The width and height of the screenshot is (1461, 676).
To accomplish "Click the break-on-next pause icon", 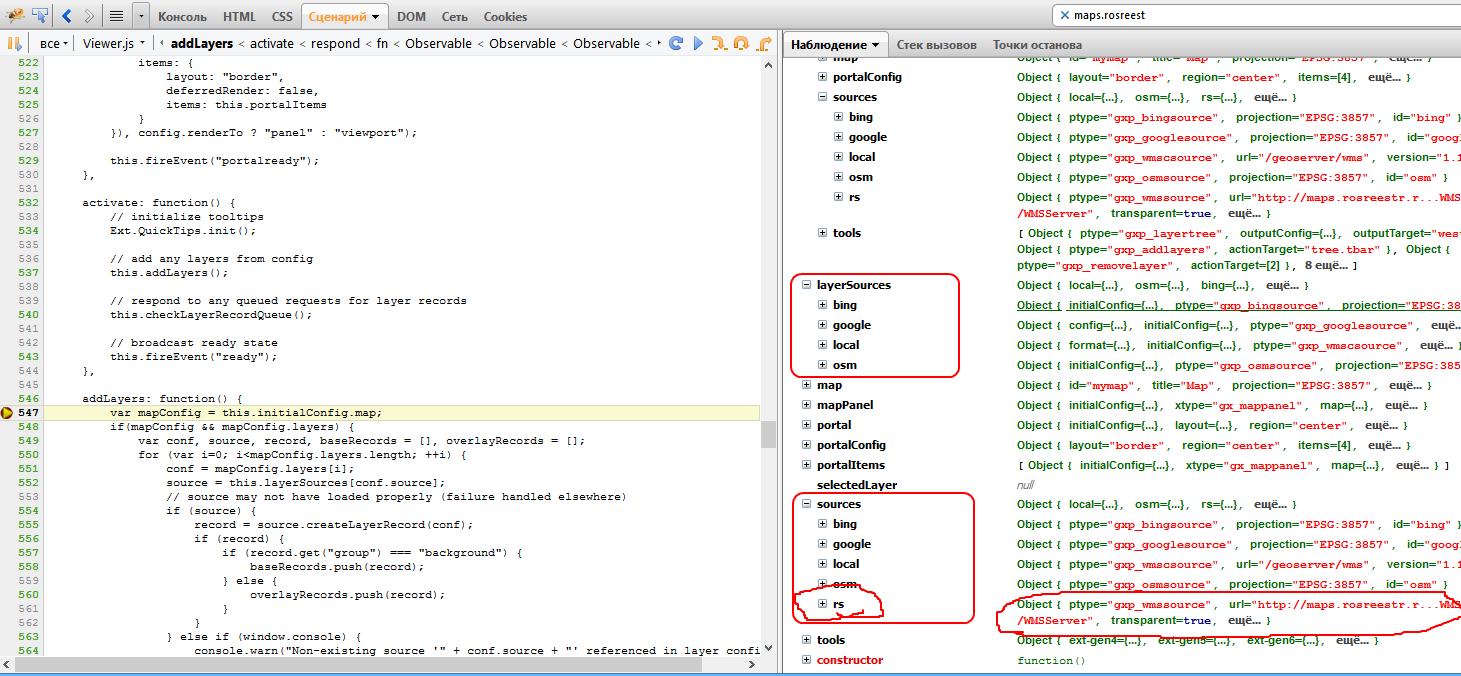I will pyautogui.click(x=15, y=44).
